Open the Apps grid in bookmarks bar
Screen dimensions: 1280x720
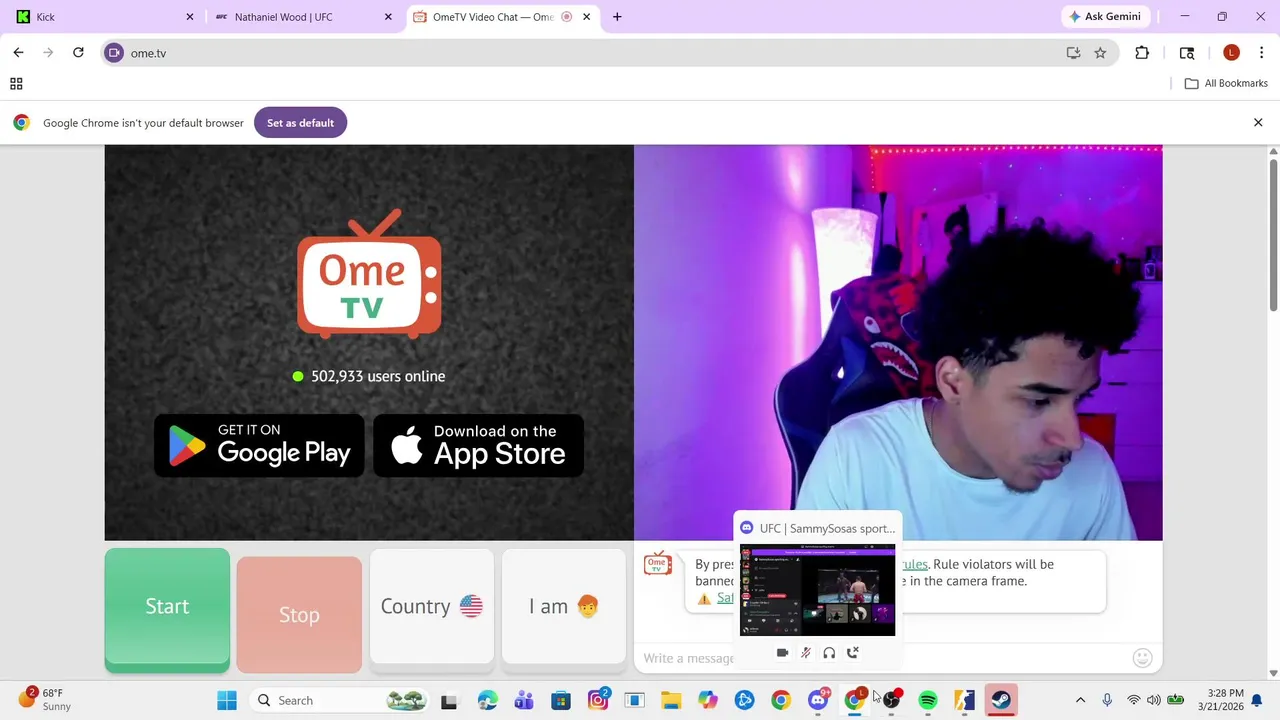16,84
